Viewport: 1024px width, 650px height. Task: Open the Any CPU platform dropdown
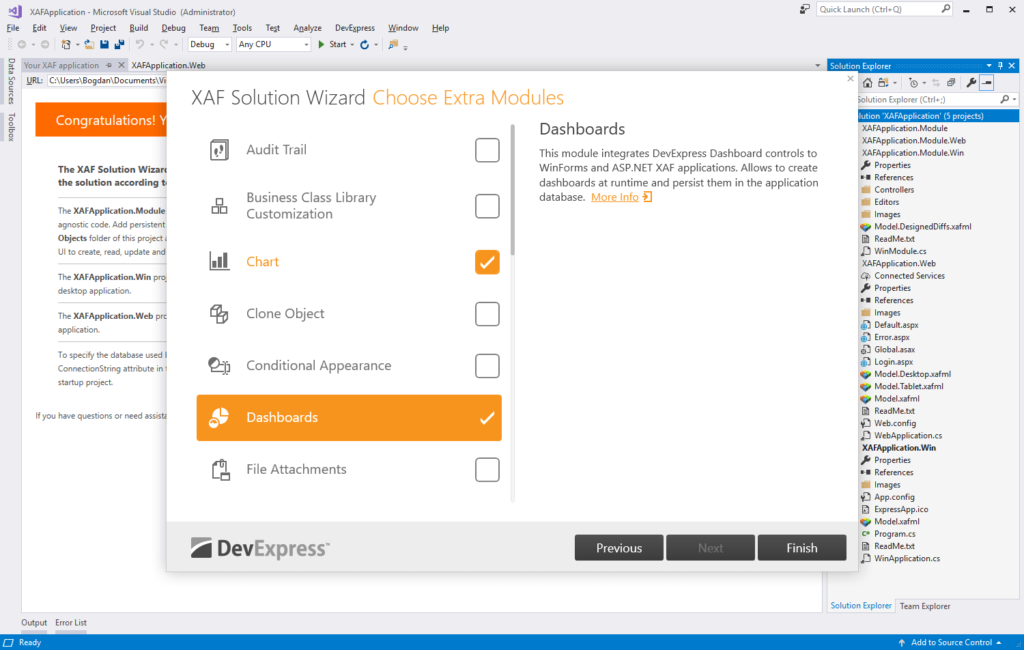click(x=268, y=44)
